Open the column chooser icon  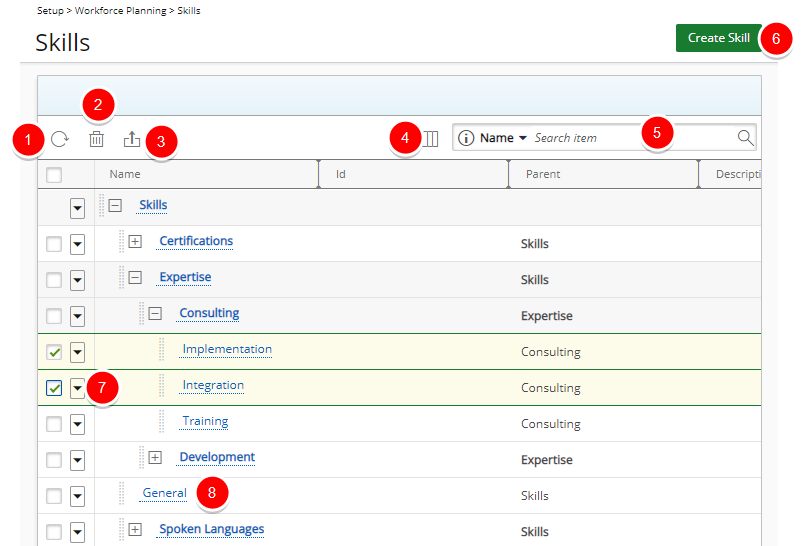click(431, 138)
